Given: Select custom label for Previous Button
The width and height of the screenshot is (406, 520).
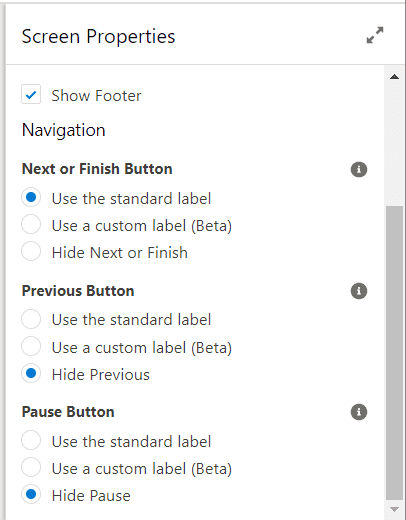Looking at the screenshot, I should pos(31,346).
